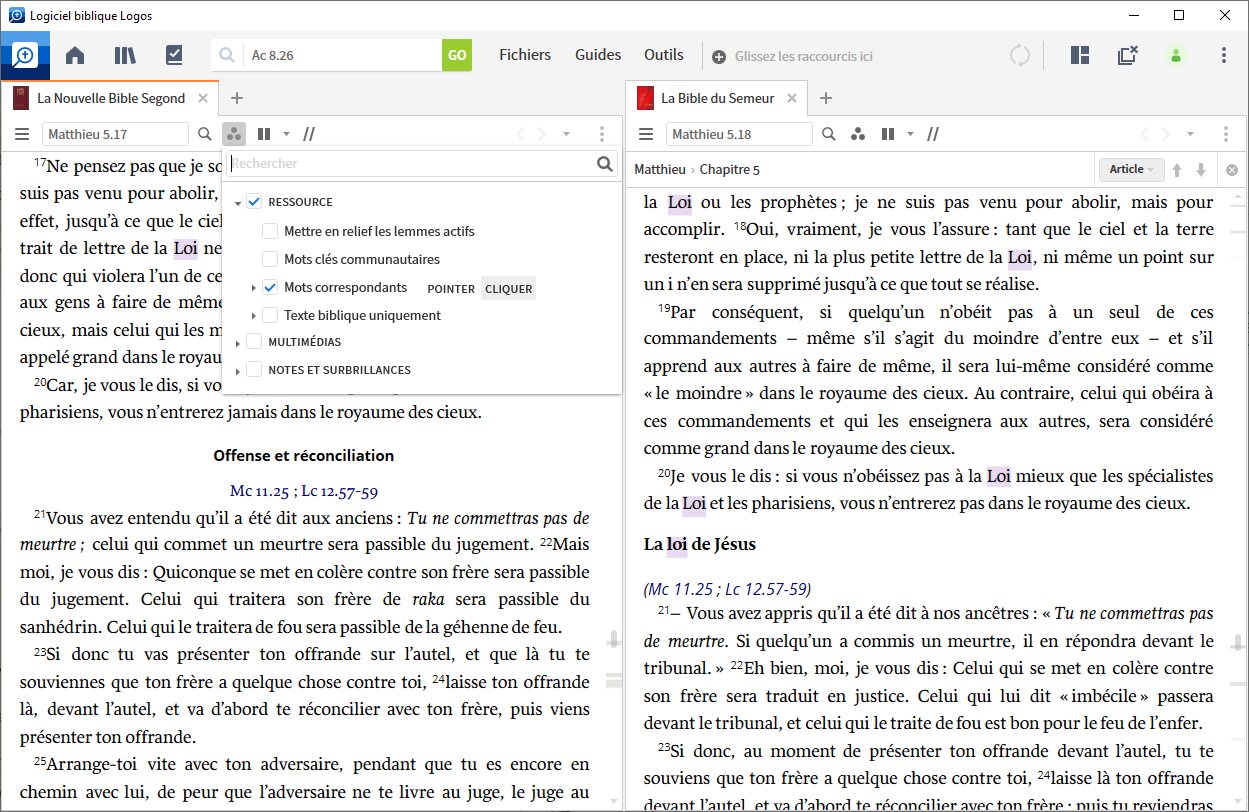1249x812 pixels.
Task: Collapse the RESSOURCE section
Action: 238,203
